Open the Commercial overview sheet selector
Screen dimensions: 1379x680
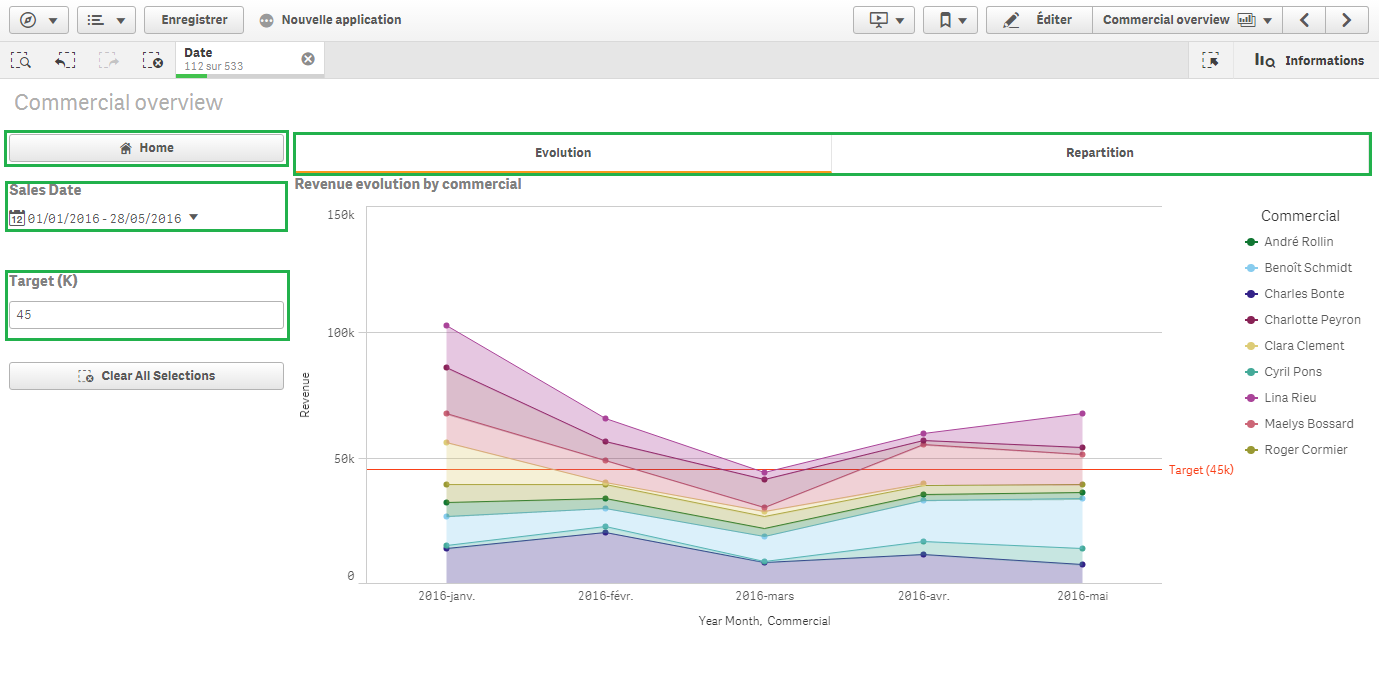point(1187,20)
